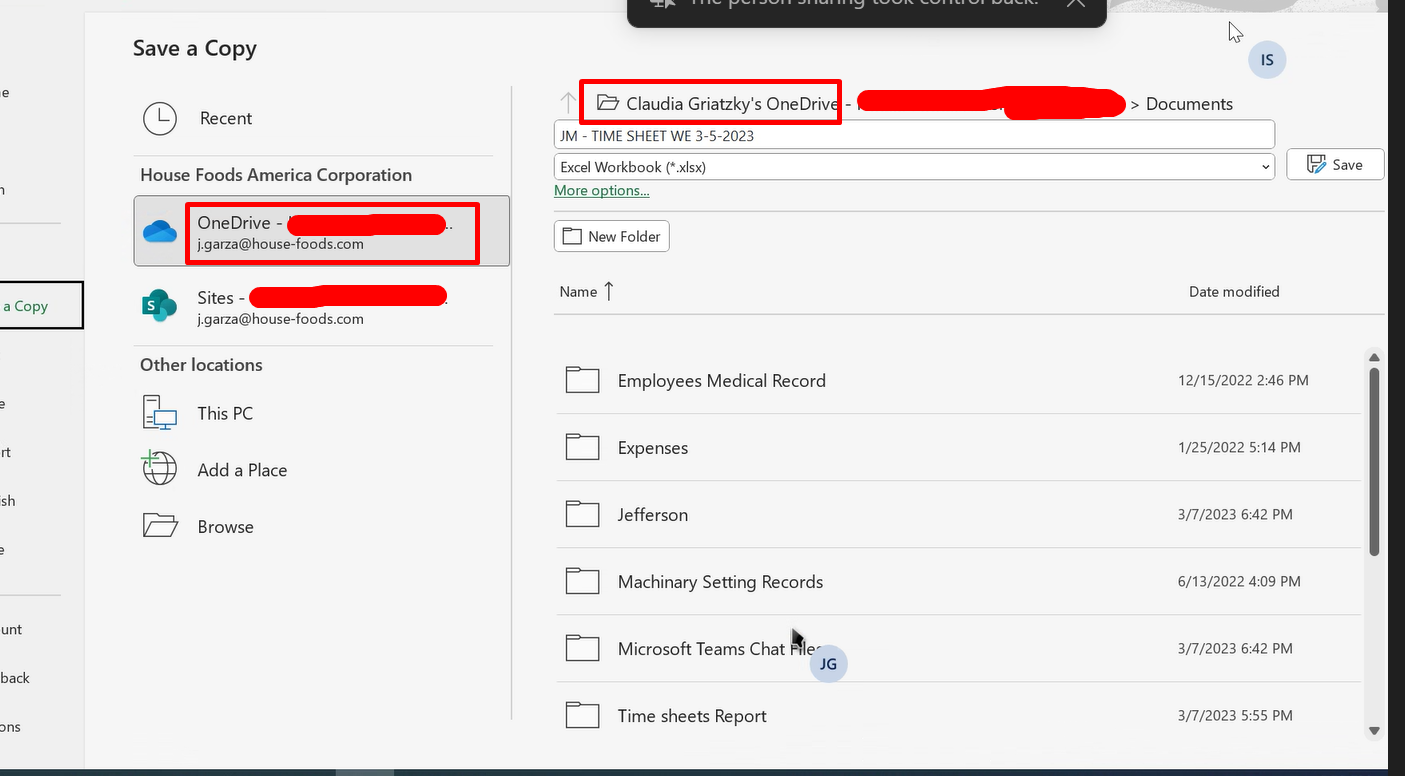This screenshot has width=1405, height=776.
Task: Click the Add a Place icon
Action: (160, 469)
